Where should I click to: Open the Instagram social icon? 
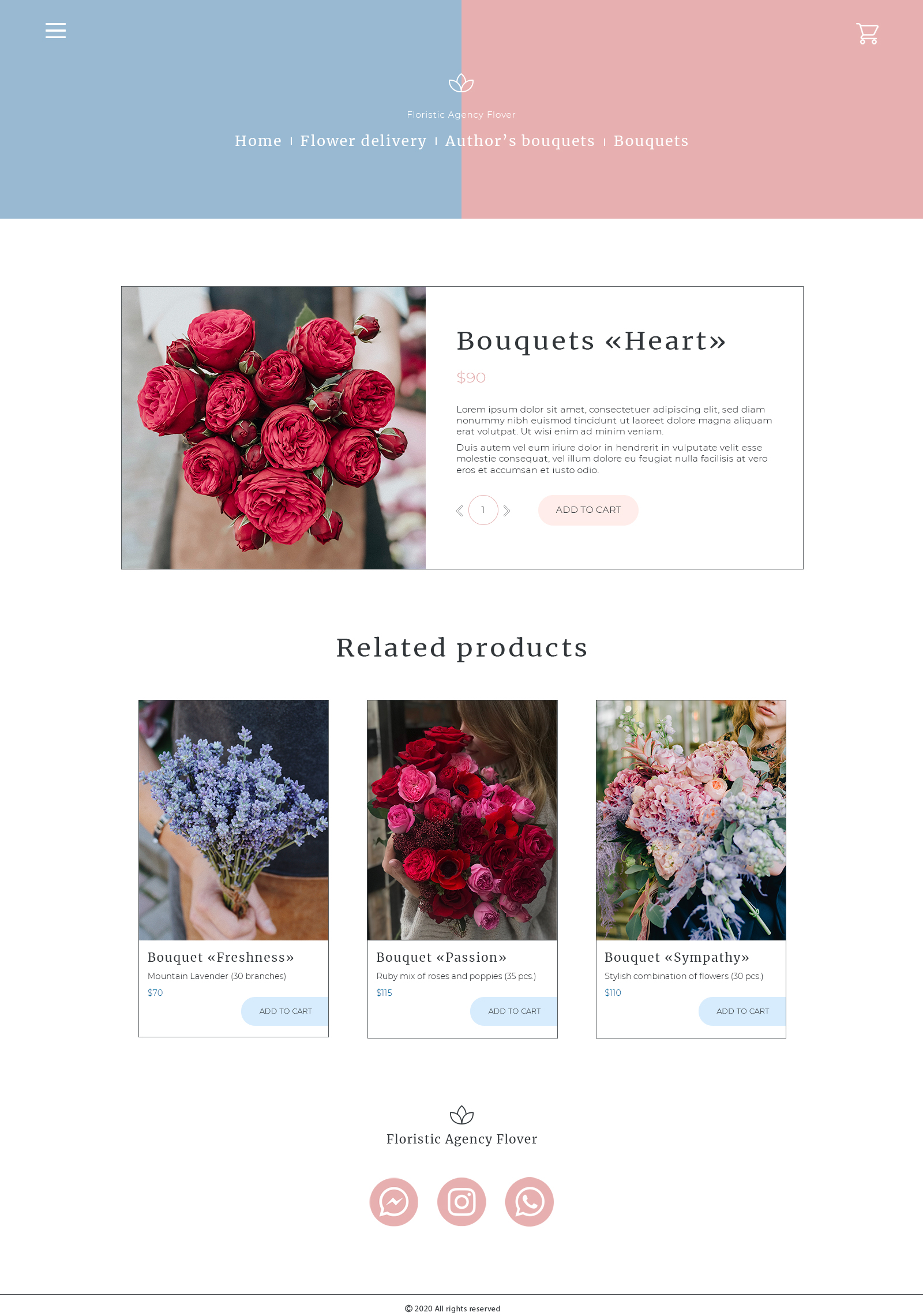[461, 1202]
